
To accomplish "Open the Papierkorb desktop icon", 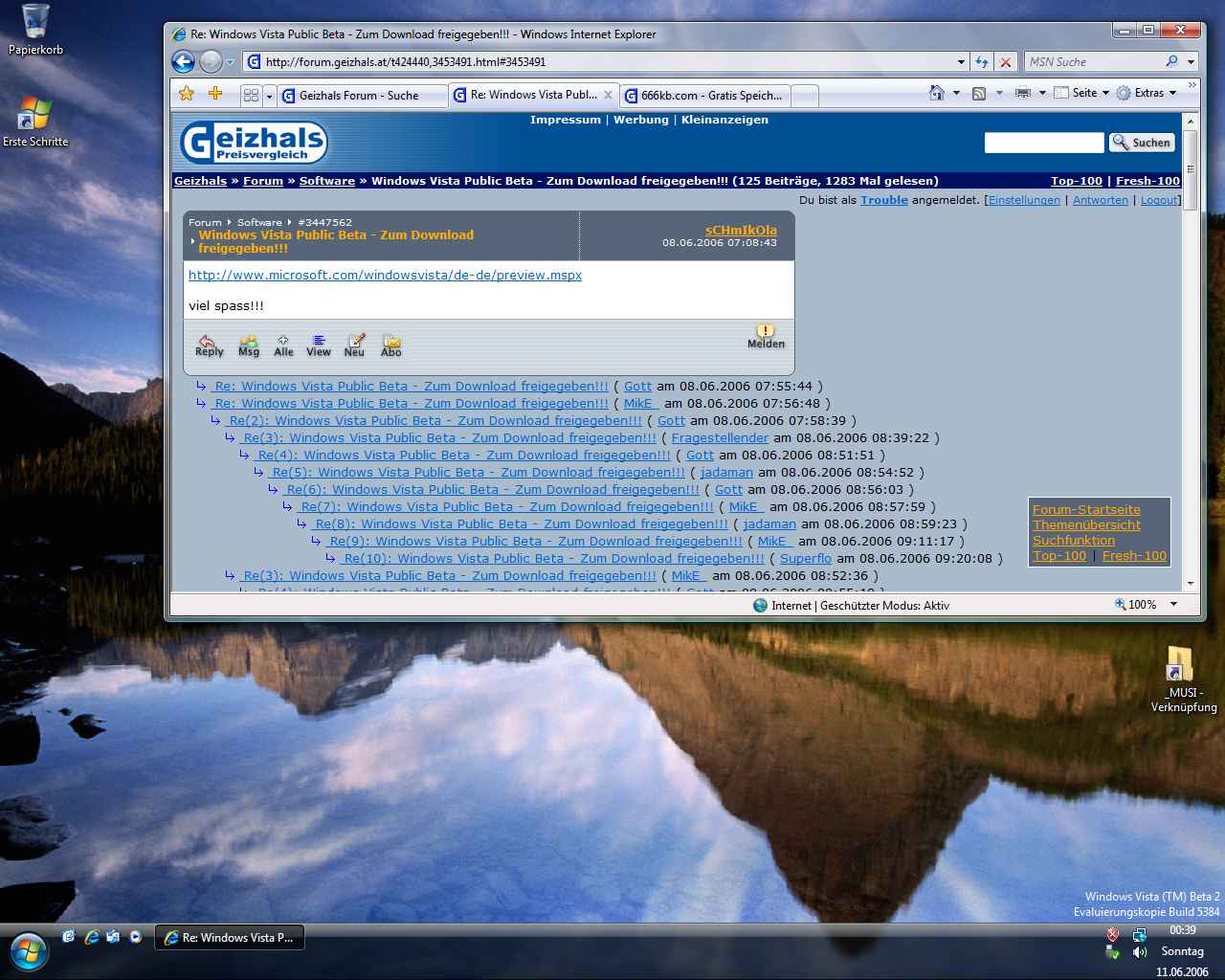I will coord(35,30).
